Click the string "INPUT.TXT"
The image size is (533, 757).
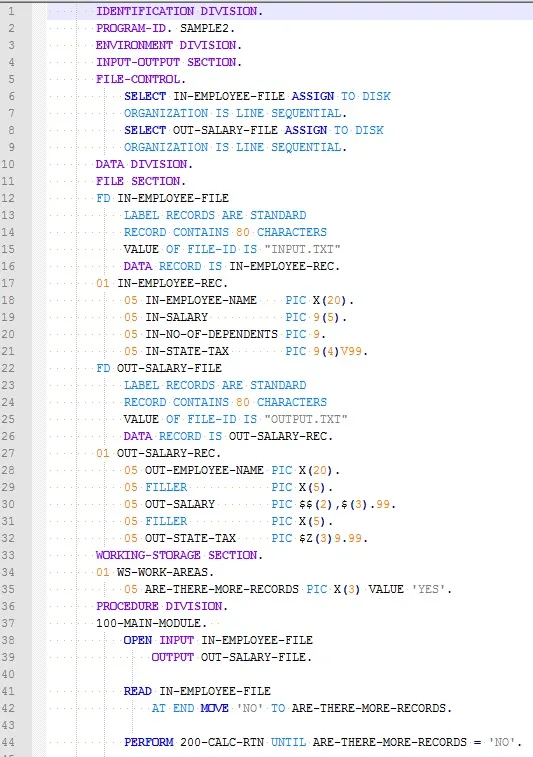pos(303,249)
